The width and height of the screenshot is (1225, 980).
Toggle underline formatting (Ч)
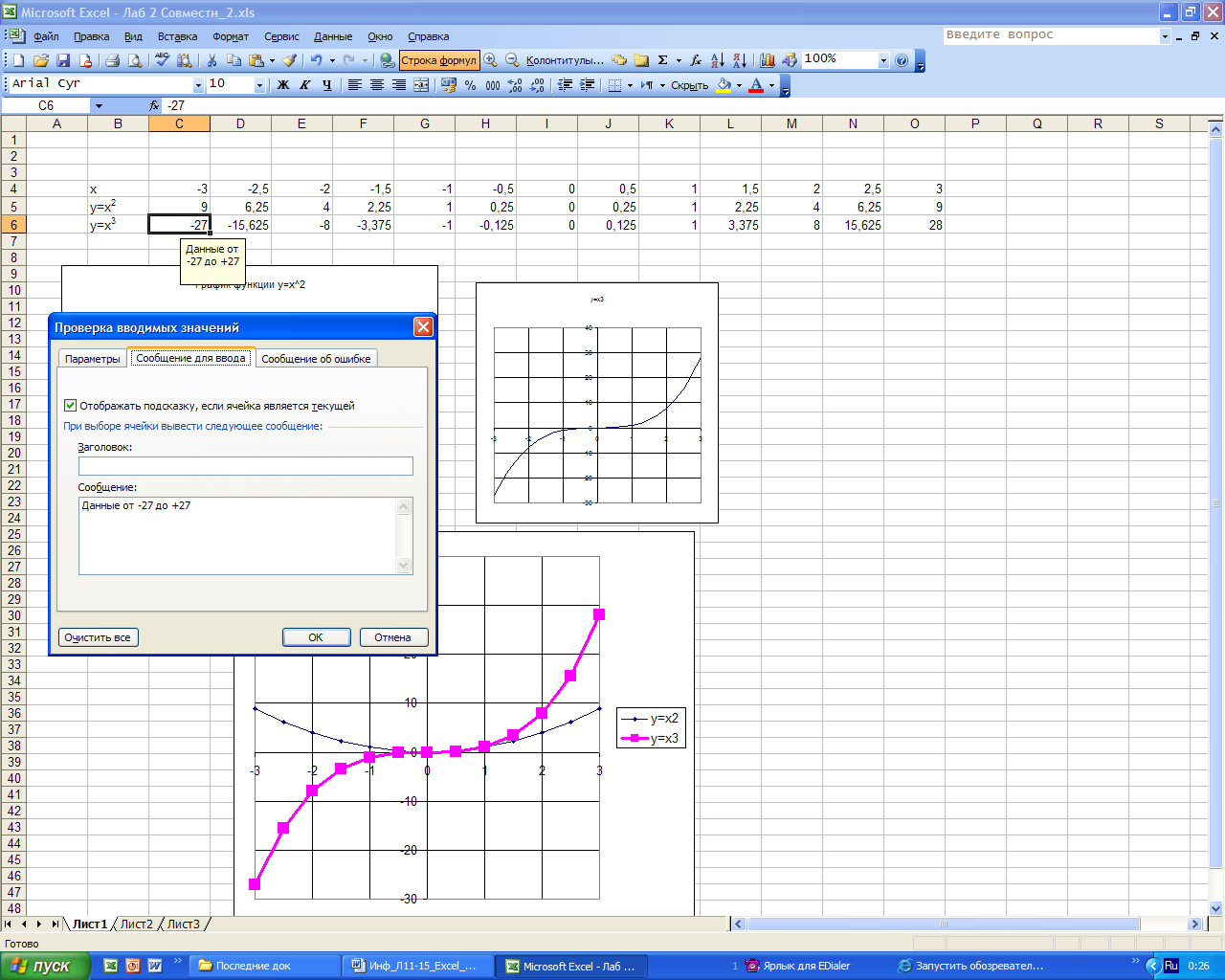pyautogui.click(x=327, y=85)
